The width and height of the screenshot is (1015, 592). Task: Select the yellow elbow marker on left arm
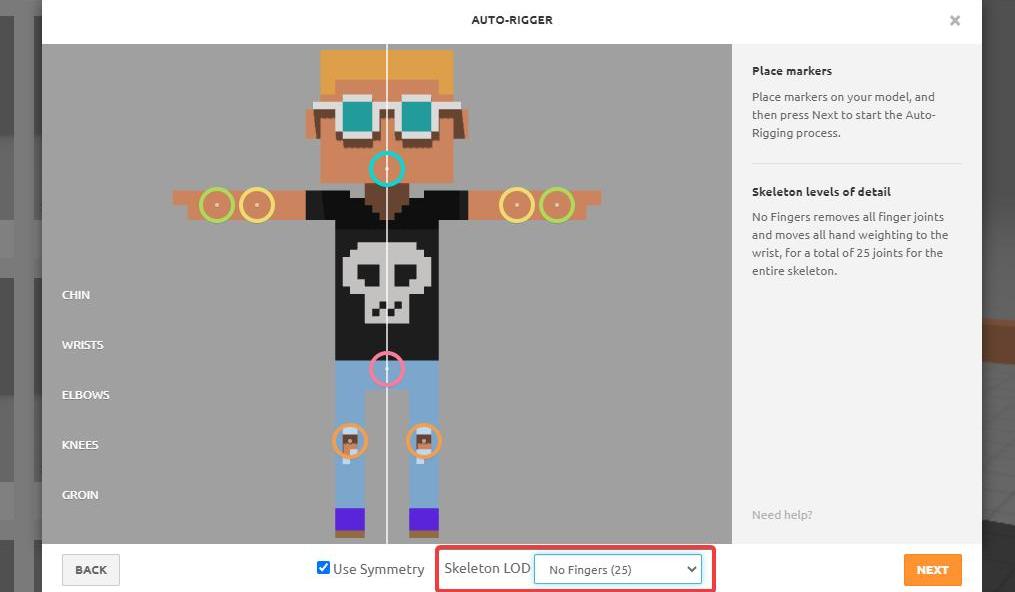tap(257, 205)
